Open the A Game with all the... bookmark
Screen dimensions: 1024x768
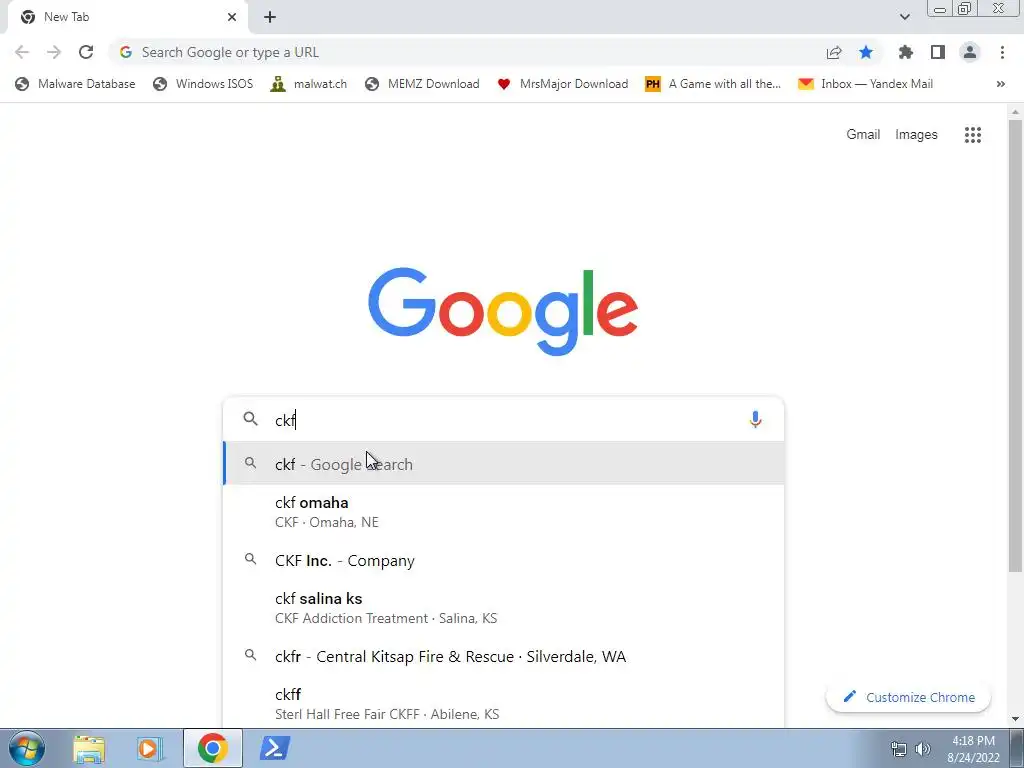point(712,84)
